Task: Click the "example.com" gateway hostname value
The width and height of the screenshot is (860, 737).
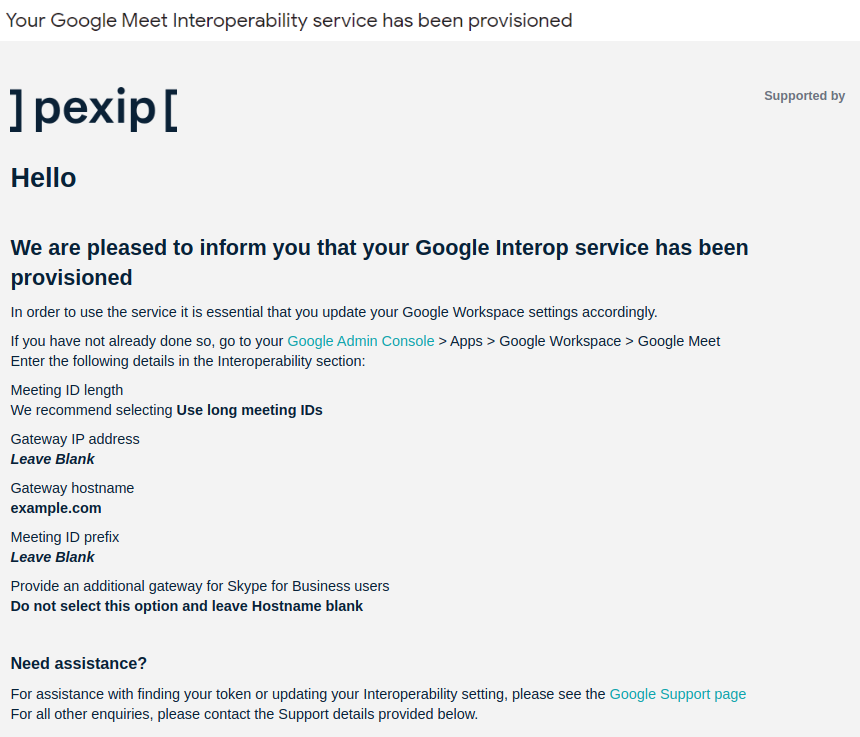Action: tap(56, 508)
